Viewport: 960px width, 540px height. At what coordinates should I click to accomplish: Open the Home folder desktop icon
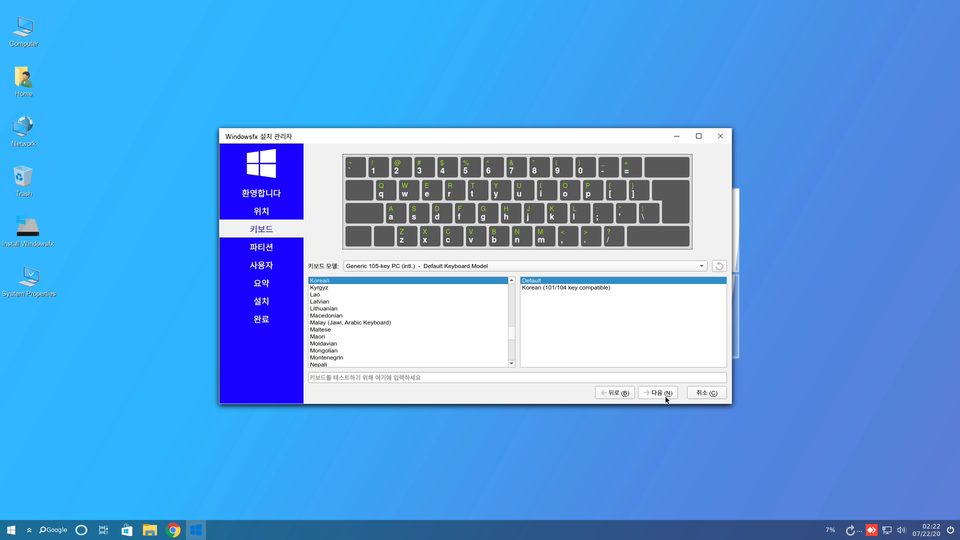(24, 81)
